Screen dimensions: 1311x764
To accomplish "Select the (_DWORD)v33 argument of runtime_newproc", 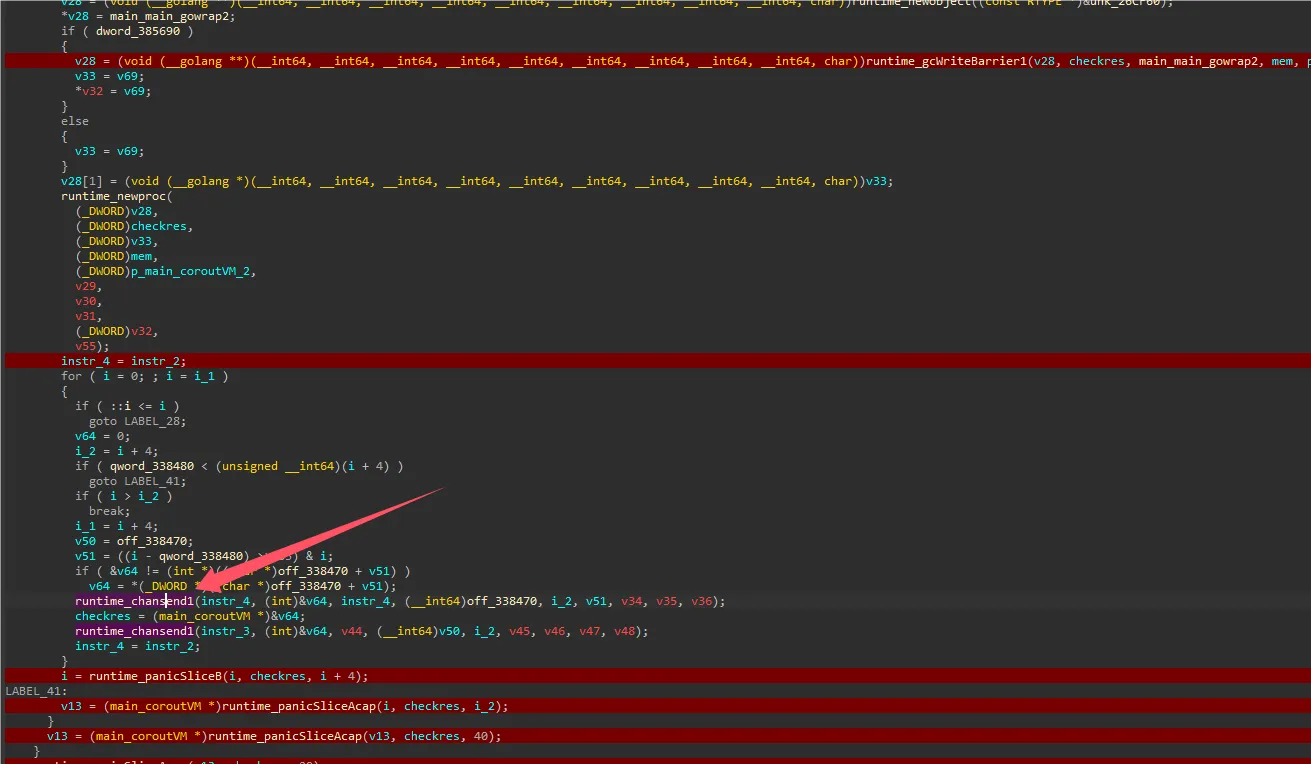I will [x=117, y=241].
